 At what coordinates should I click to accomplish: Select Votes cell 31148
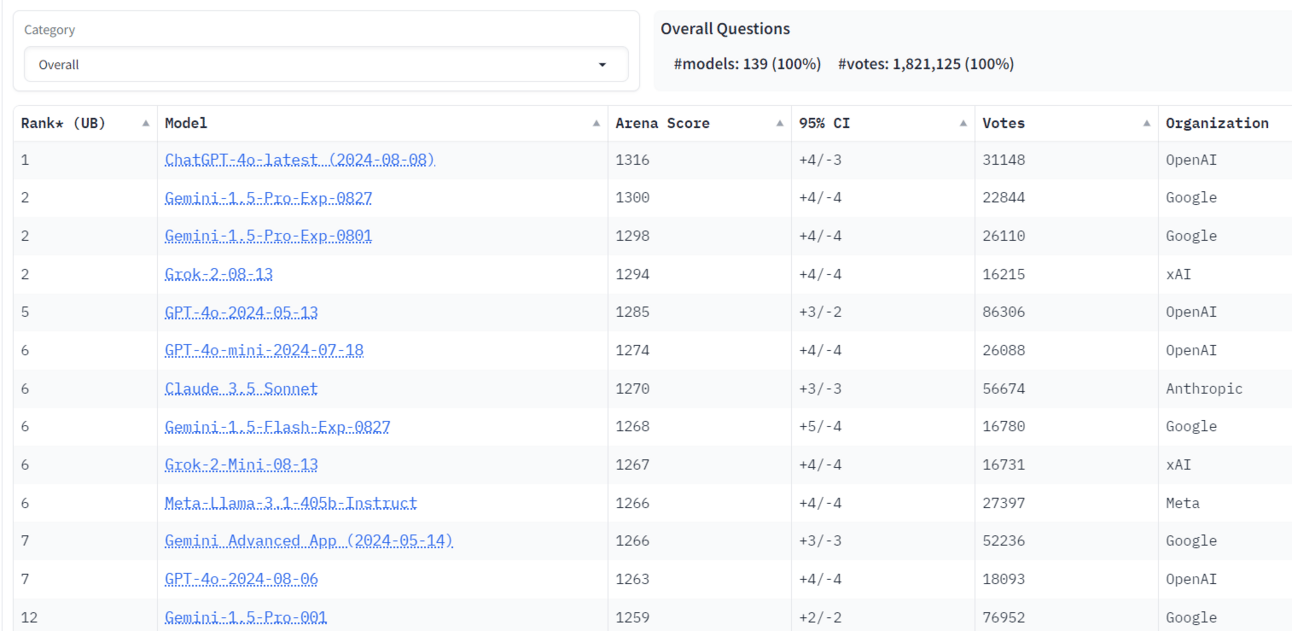point(1066,160)
